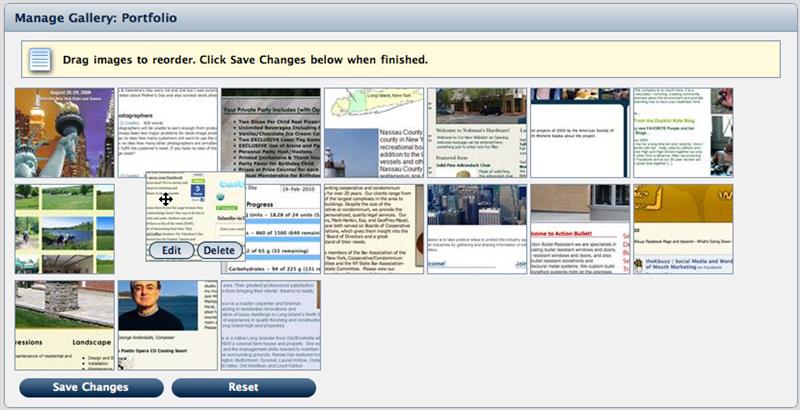Select the Private Party Includes thumbnail

coord(271,133)
